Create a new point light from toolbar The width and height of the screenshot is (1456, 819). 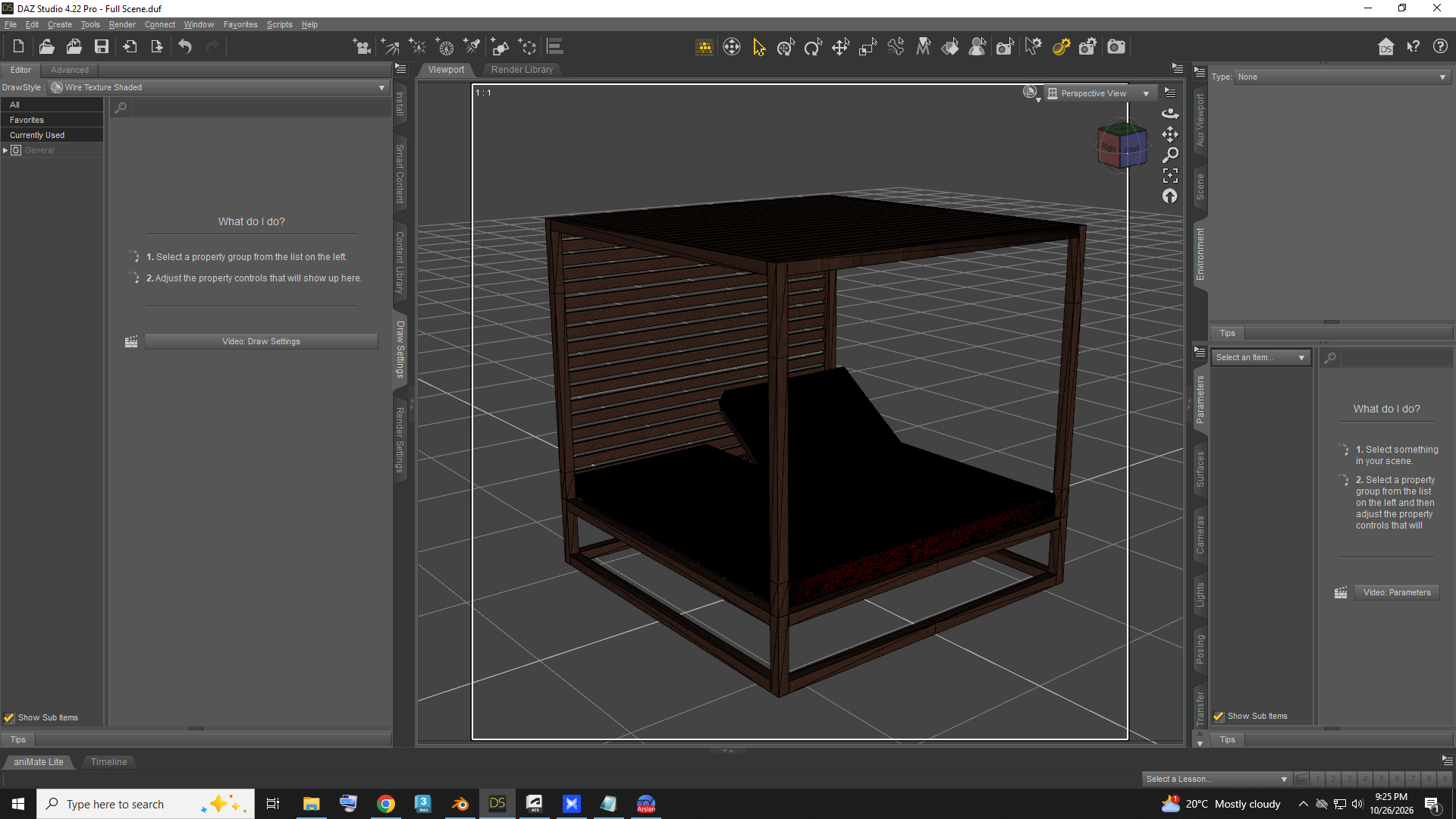pos(418,47)
